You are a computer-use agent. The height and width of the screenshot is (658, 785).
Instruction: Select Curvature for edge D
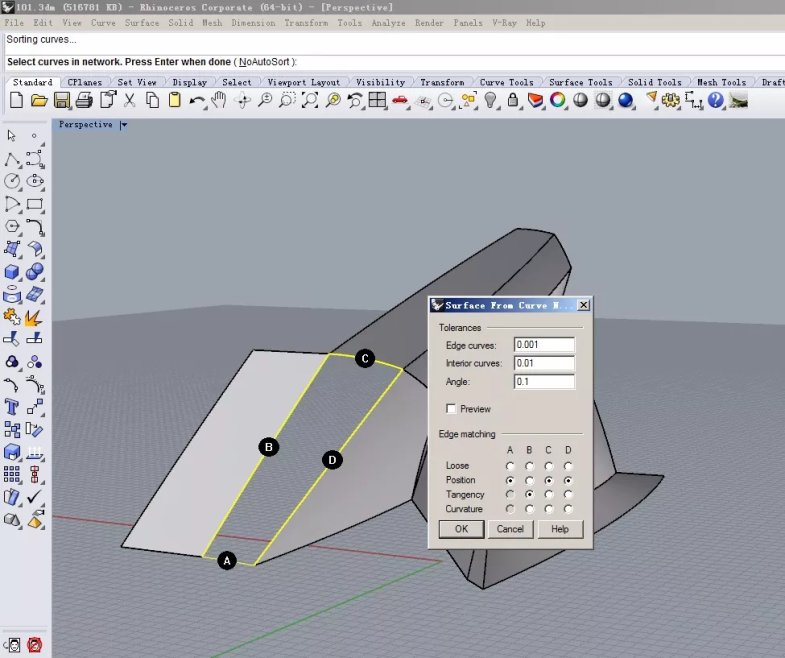pos(568,509)
